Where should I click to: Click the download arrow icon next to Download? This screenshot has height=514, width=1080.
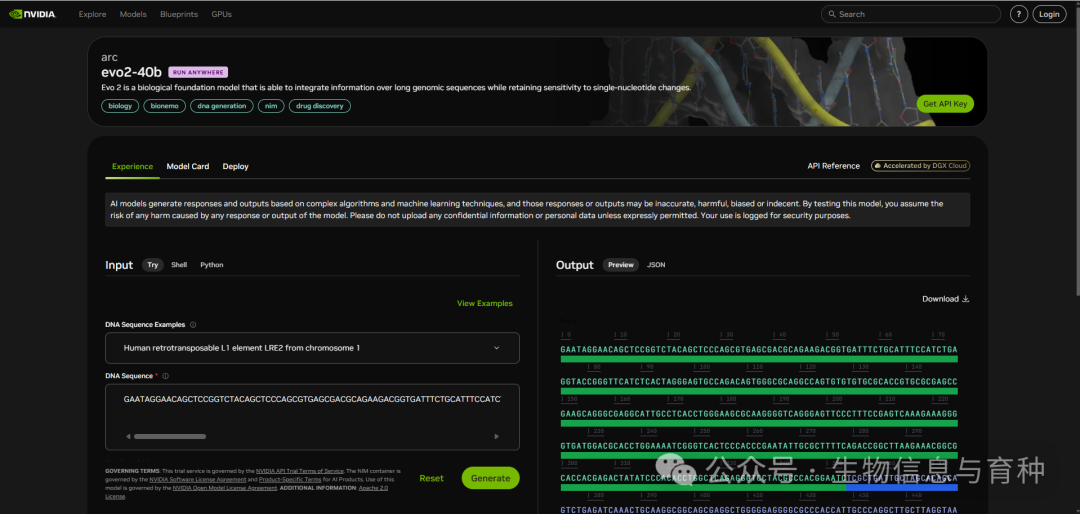[x=966, y=299]
